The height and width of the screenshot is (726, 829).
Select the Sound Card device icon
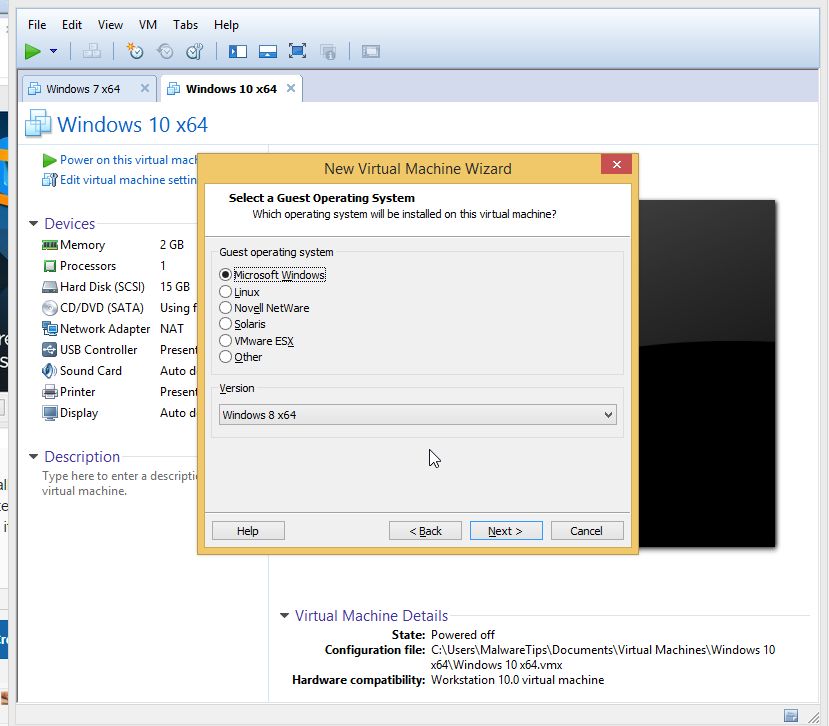50,371
